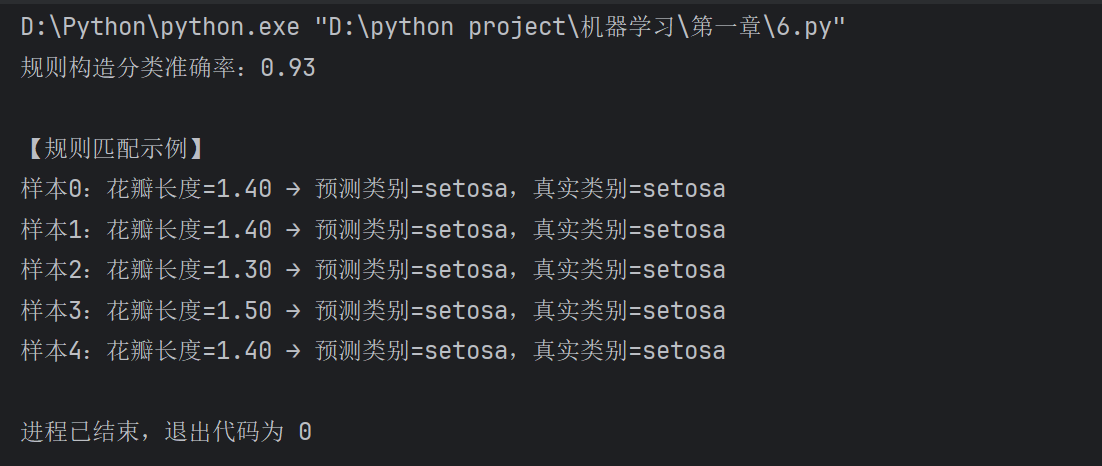Click predicted setosa in 样本1 row
The height and width of the screenshot is (466, 1102).
pos(466,230)
